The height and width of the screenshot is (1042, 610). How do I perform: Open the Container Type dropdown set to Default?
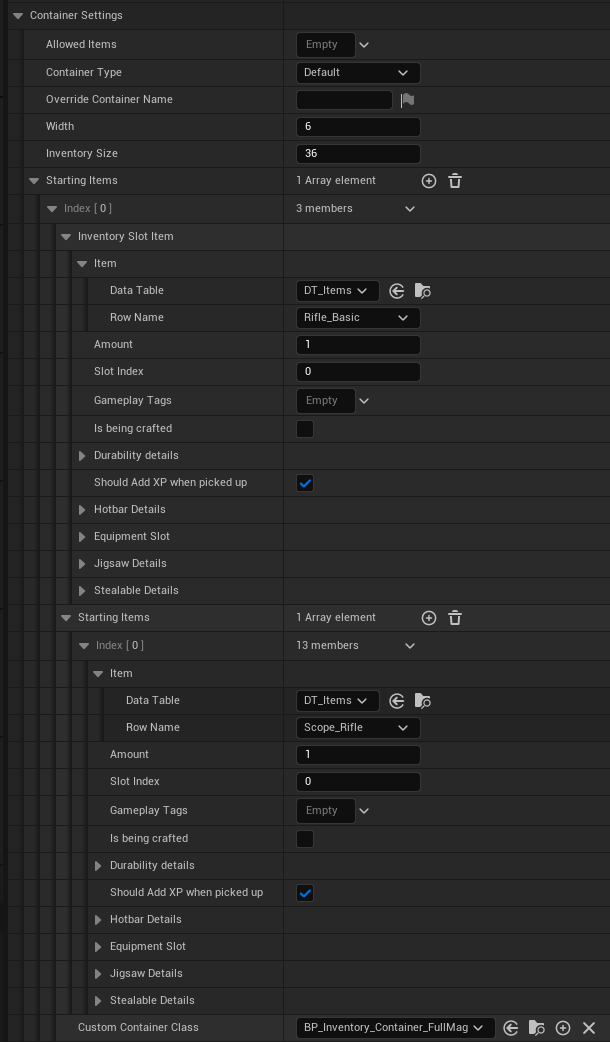coord(358,72)
